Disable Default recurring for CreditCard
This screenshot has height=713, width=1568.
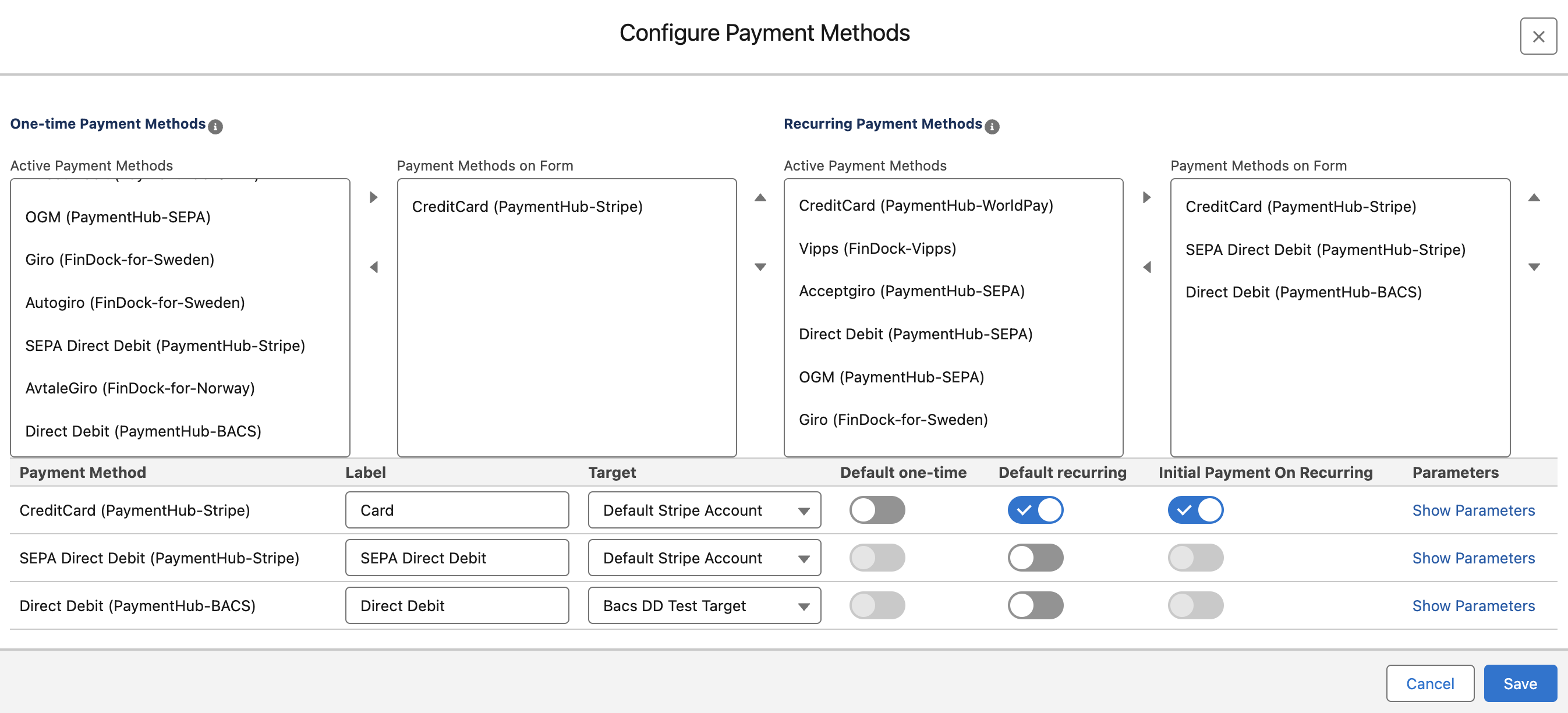(x=1035, y=510)
